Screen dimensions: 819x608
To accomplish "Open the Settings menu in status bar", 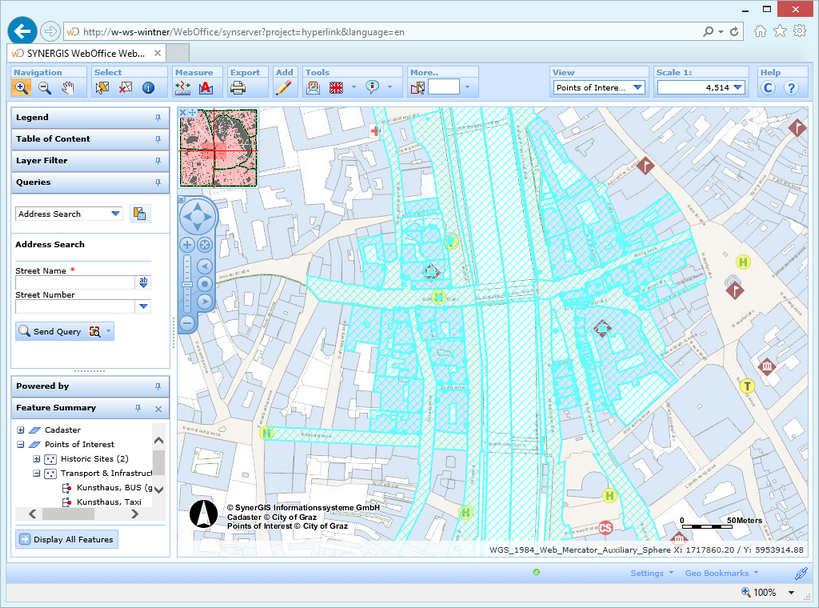I will click(x=646, y=573).
